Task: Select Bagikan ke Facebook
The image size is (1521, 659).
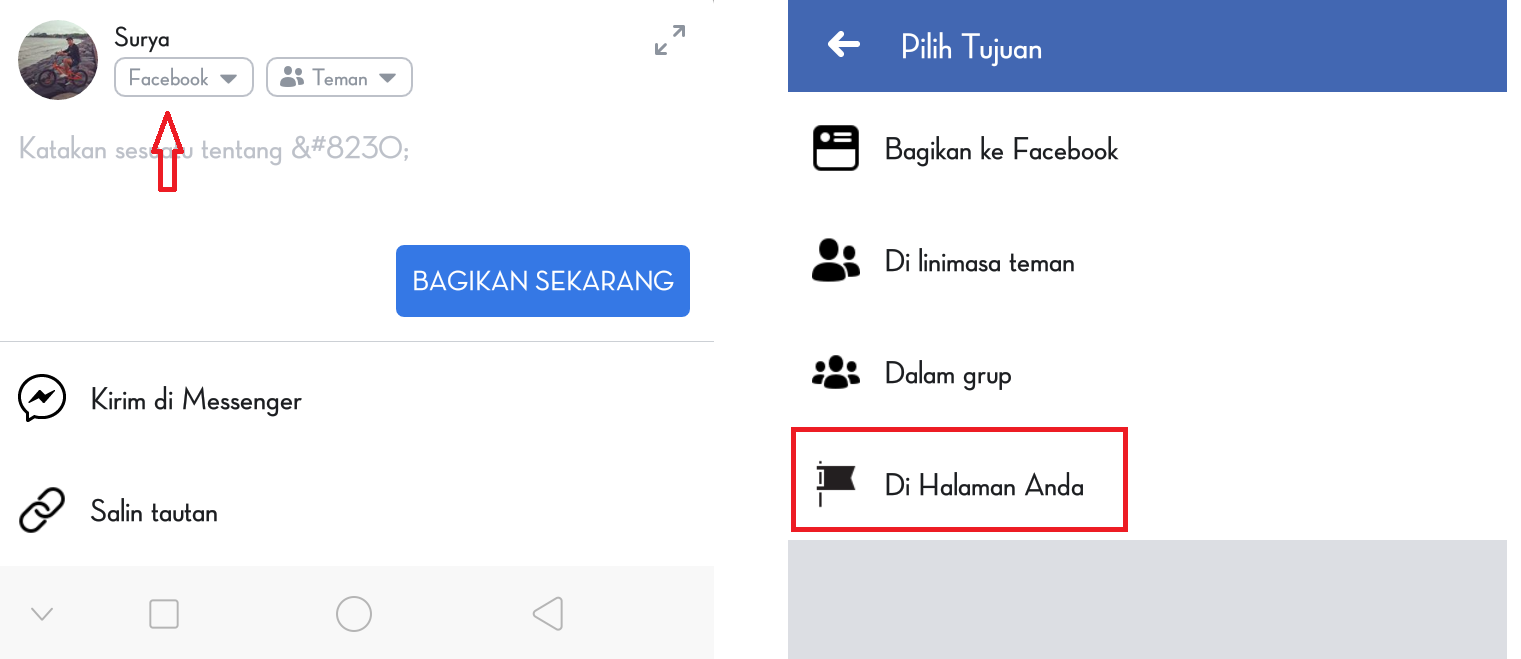Action: 1147,150
